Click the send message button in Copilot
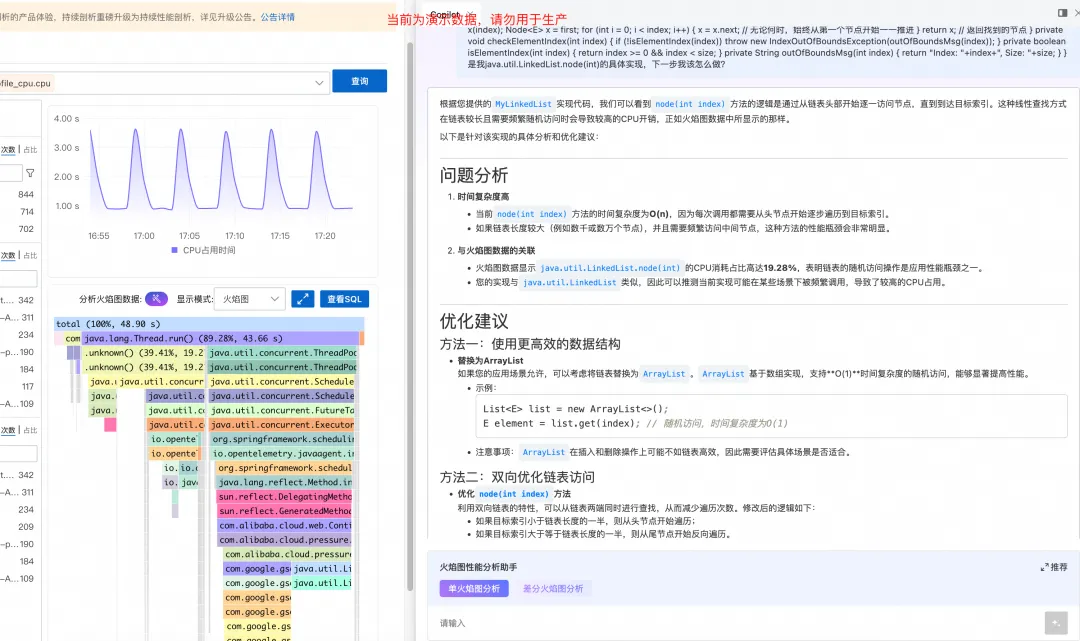 click(1055, 622)
